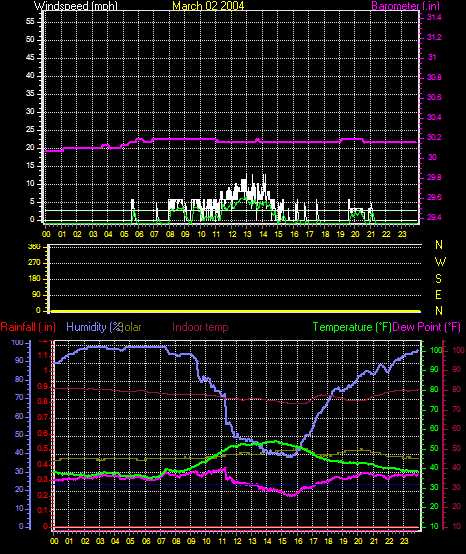Click the Solar legend label
The image size is (466, 554).
[x=131, y=327]
